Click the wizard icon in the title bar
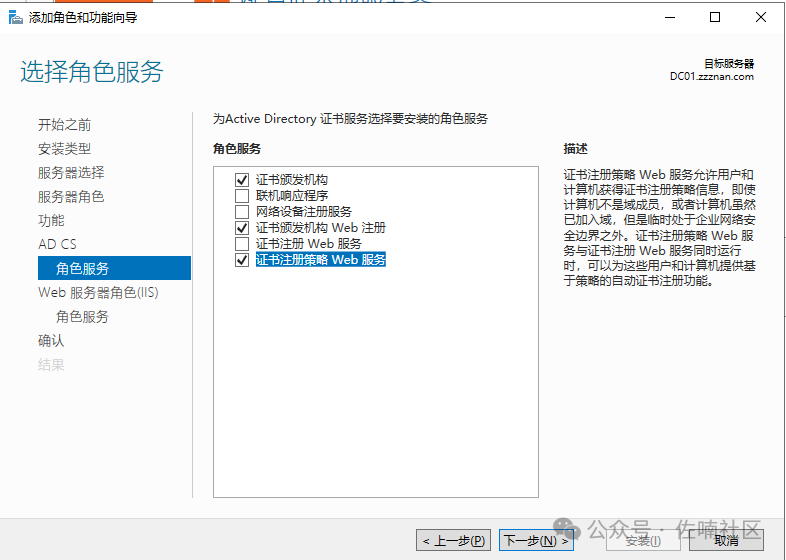 tap(16, 18)
